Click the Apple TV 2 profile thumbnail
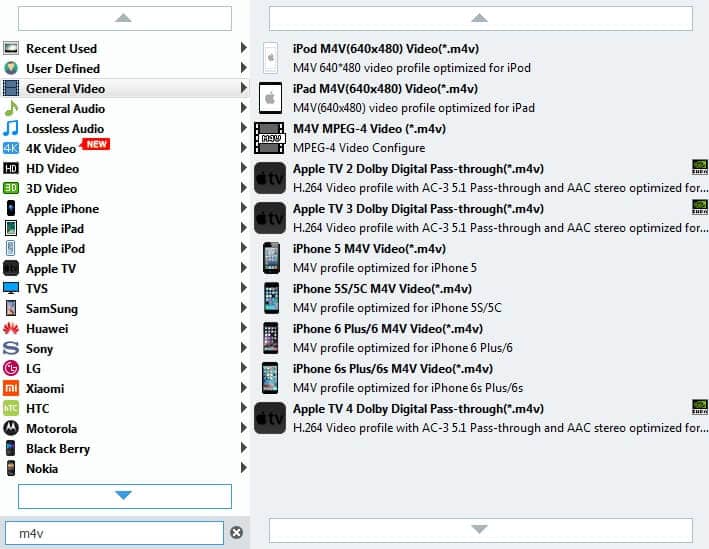Image resolution: width=709 pixels, height=549 pixels. click(269, 178)
